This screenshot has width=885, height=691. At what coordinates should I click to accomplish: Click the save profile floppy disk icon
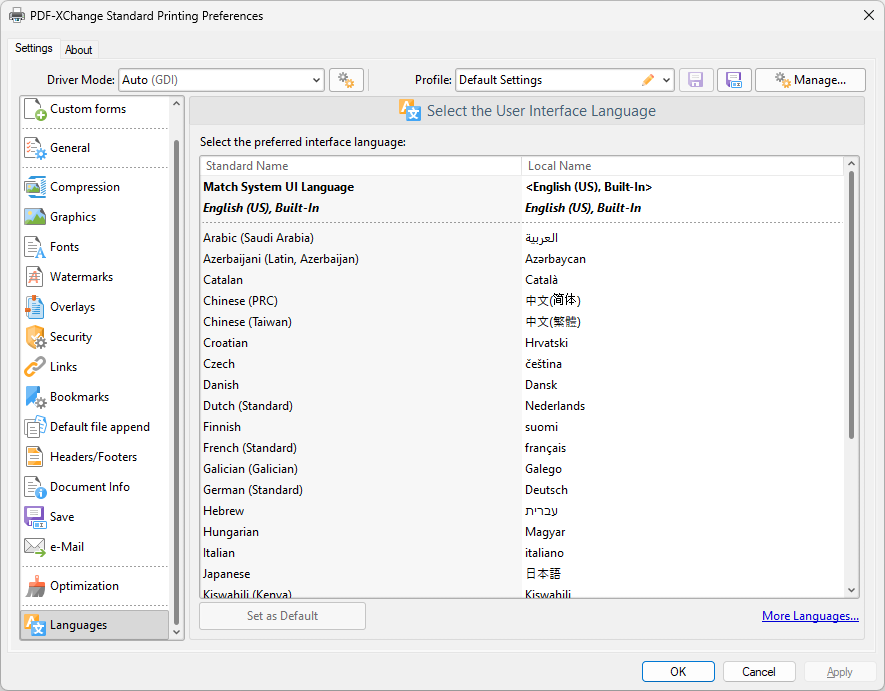click(x=695, y=80)
